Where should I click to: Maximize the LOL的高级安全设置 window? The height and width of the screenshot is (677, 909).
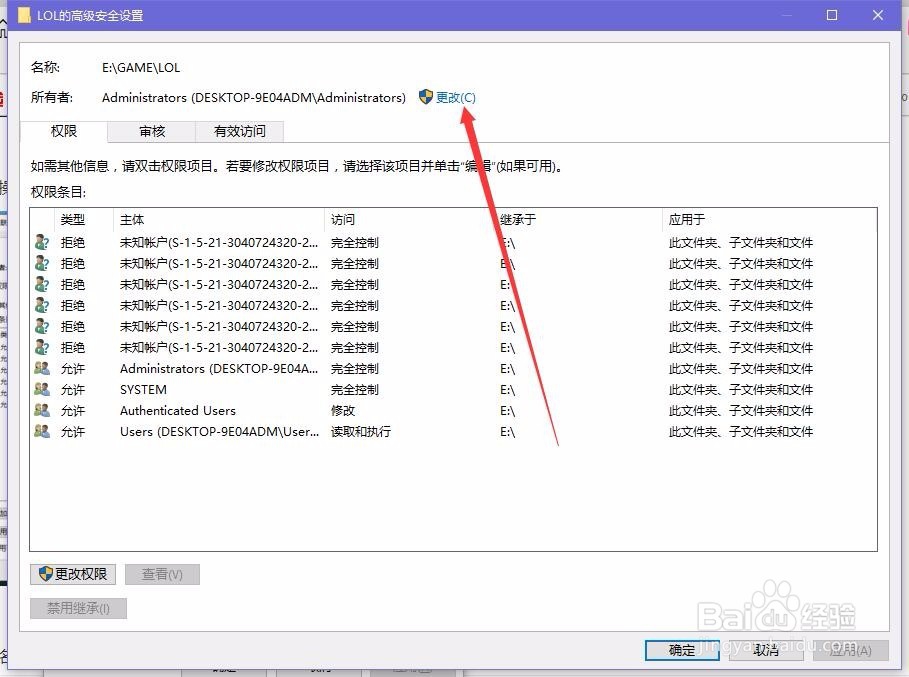[832, 15]
